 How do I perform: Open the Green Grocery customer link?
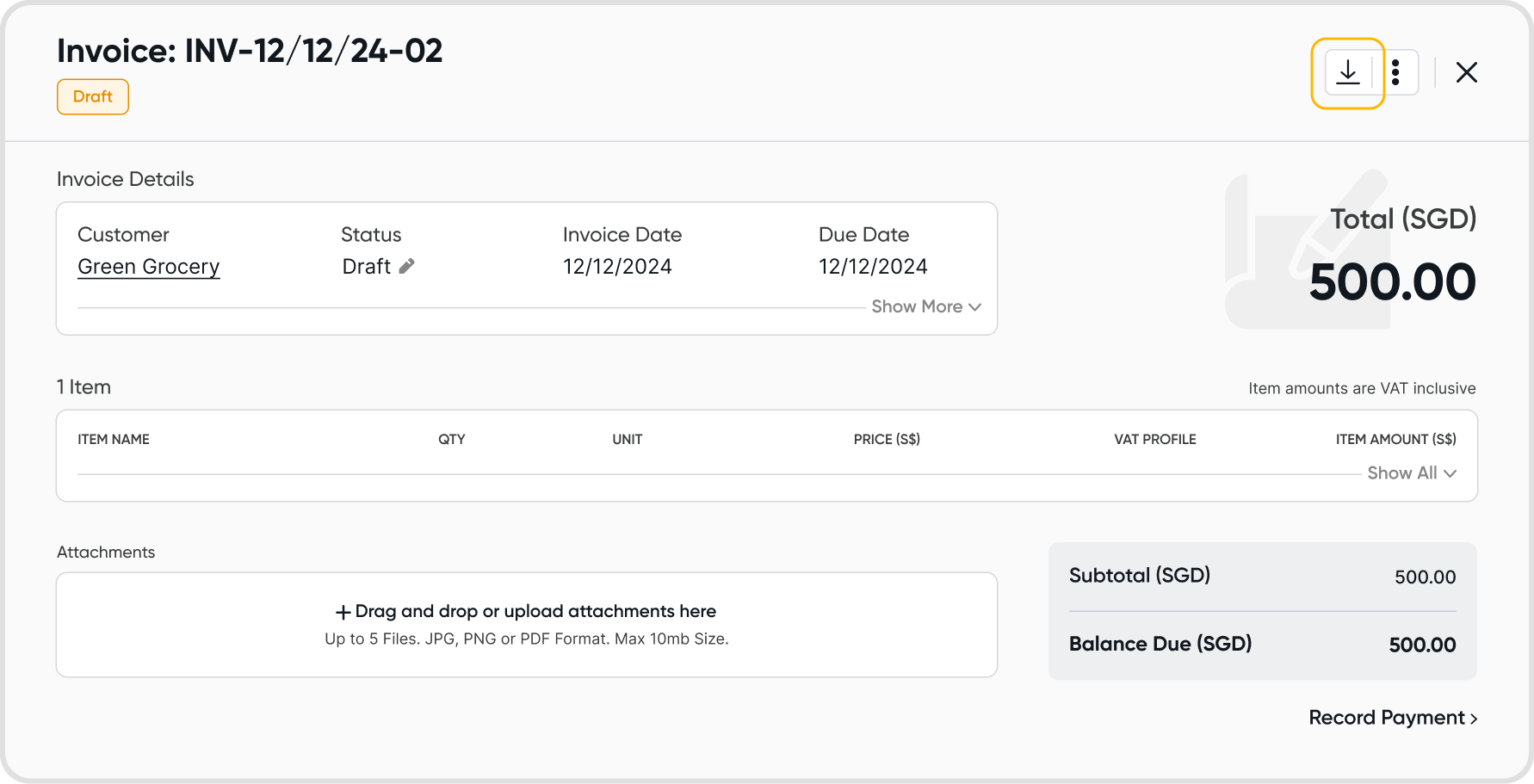pyautogui.click(x=148, y=267)
